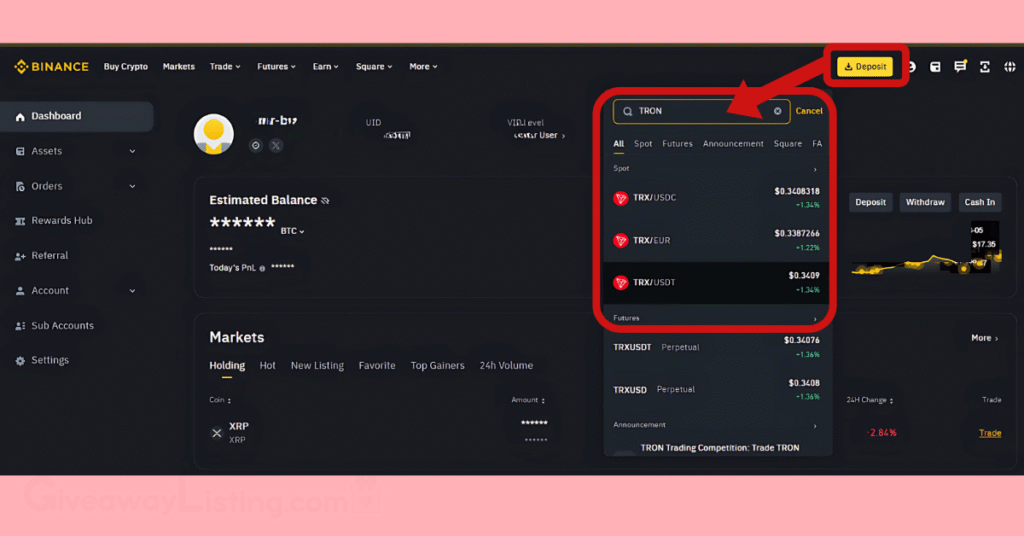Open the wallet icon in top bar

(x=935, y=67)
